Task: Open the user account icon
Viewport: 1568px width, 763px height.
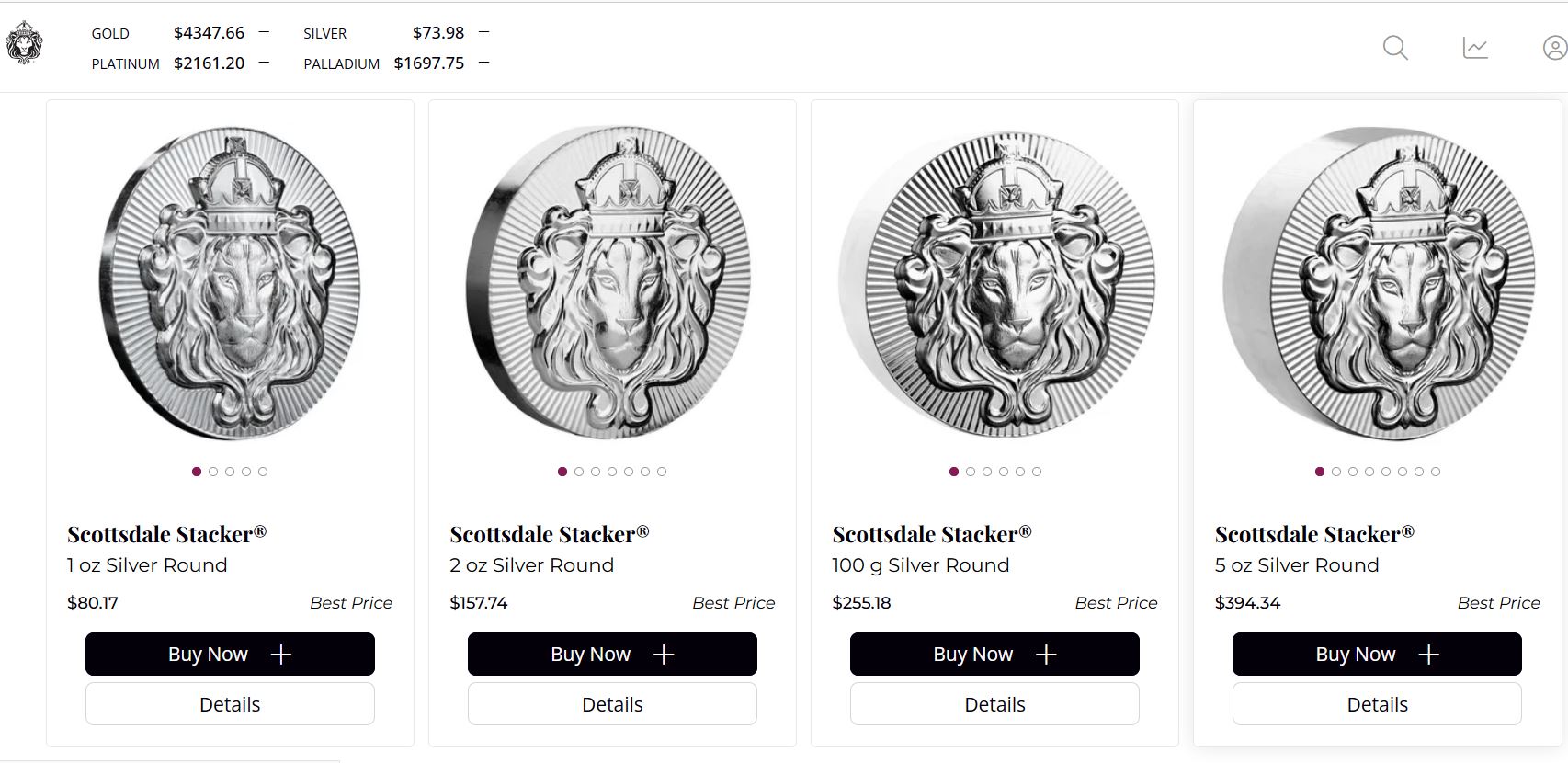Action: pos(1554,48)
